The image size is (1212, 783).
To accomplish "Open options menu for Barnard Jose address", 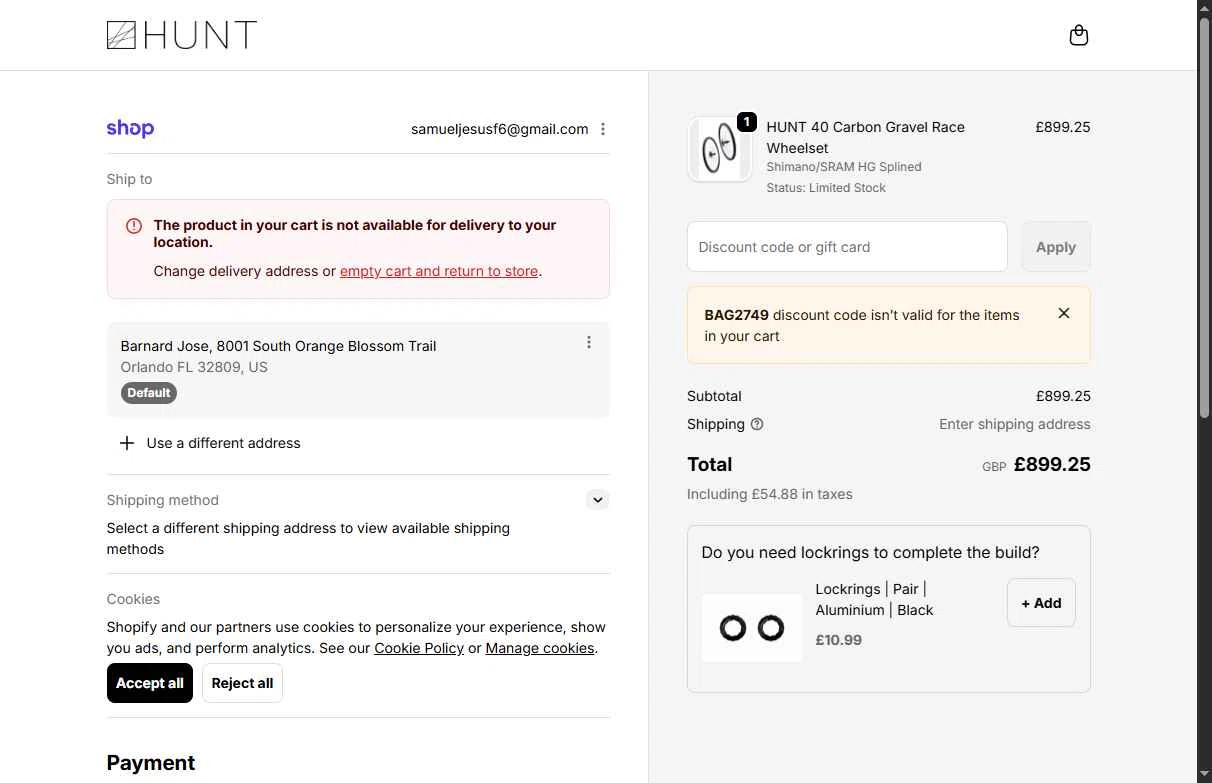I will pos(589,342).
